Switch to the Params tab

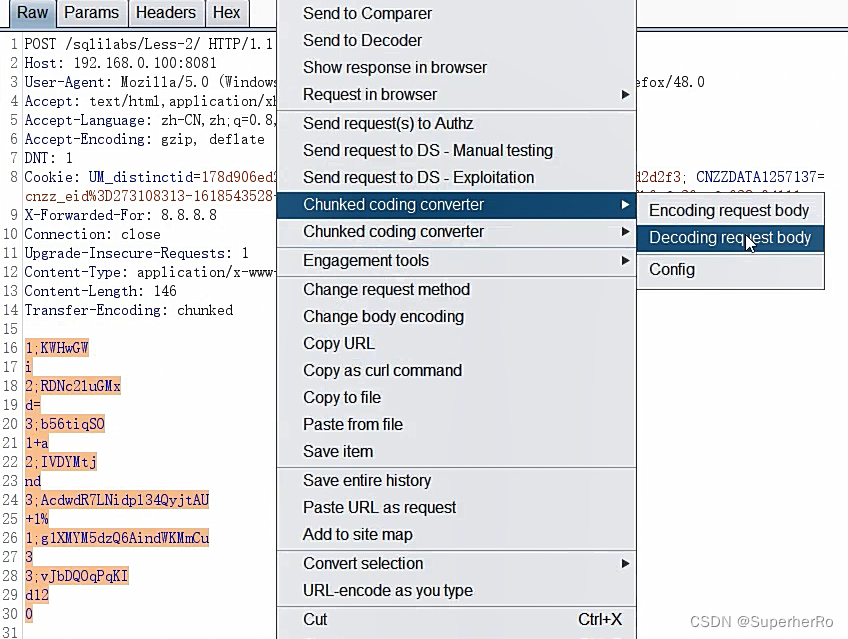[x=91, y=13]
